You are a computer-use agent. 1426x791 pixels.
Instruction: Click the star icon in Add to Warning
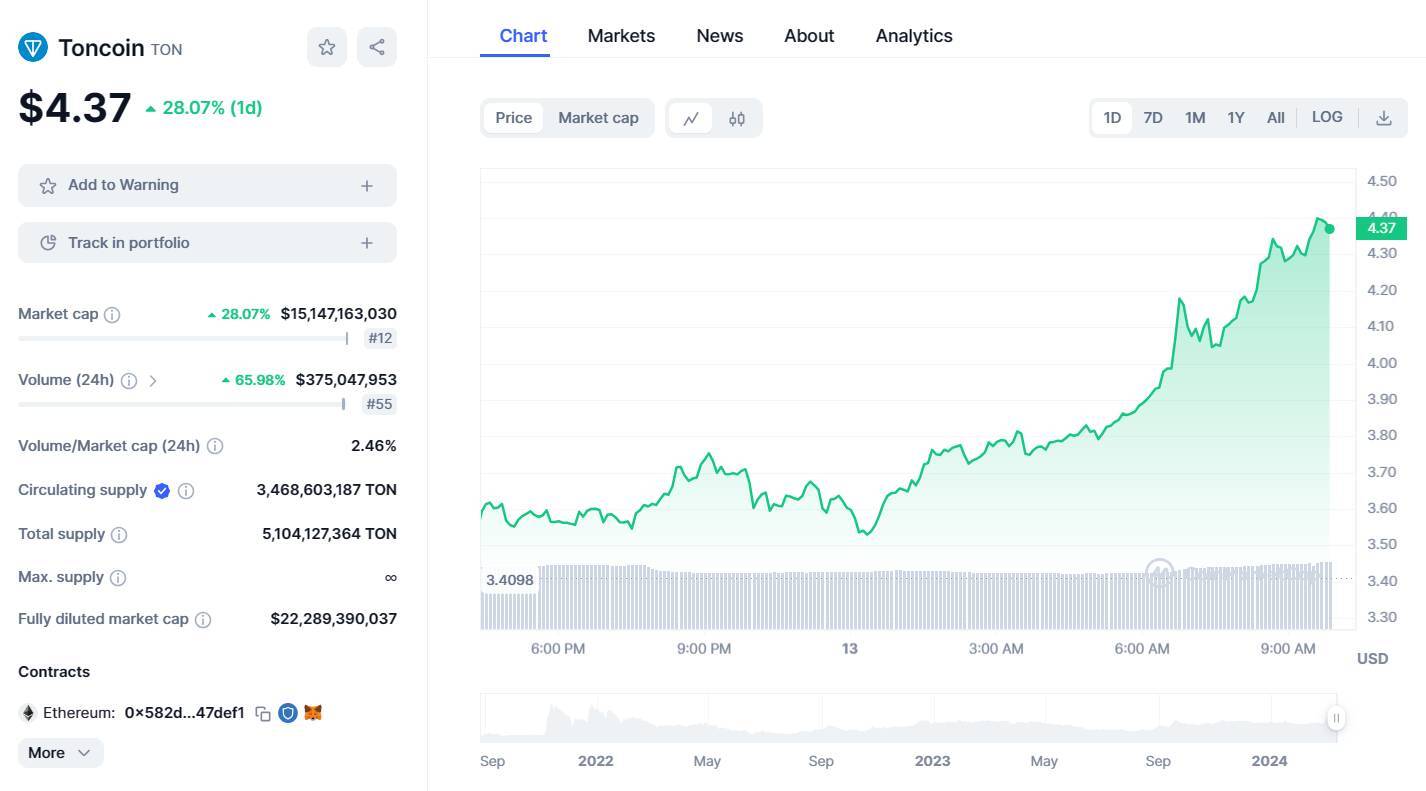(x=47, y=186)
